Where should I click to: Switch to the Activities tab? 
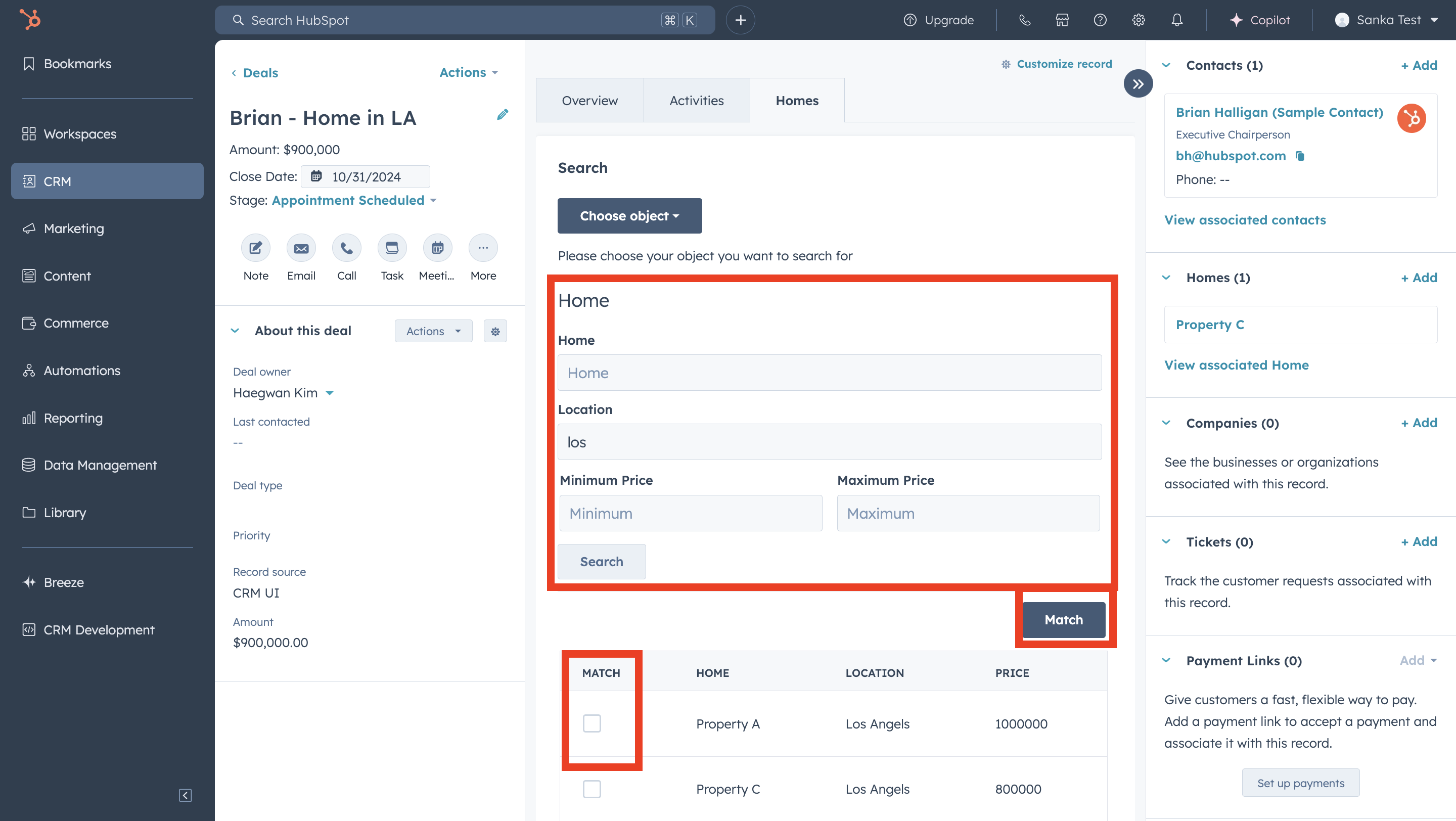tap(696, 101)
